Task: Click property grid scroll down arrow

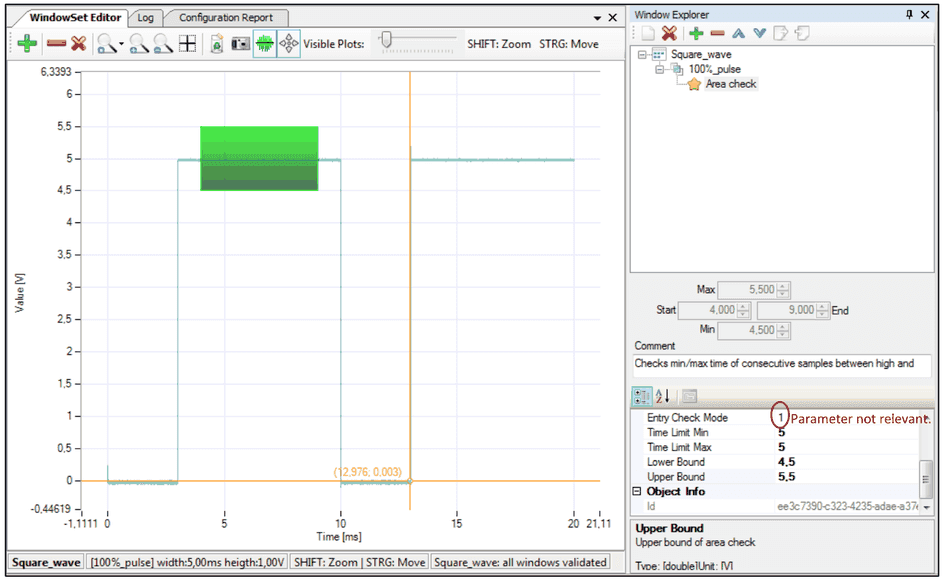Action: (x=927, y=508)
